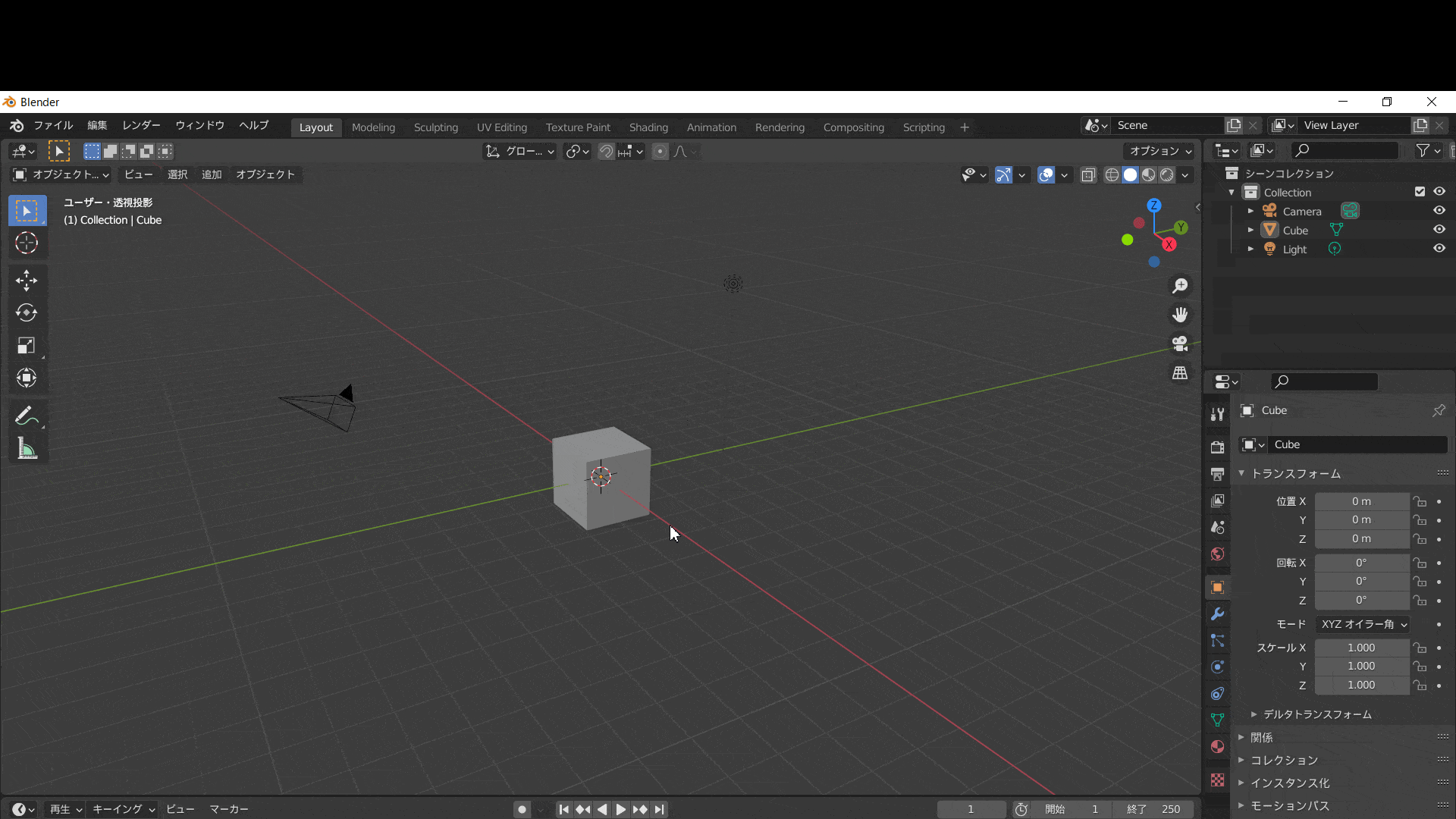Viewport: 1456px width, 819px height.
Task: Toggle camera view icon in viewport
Action: pyautogui.click(x=1180, y=344)
